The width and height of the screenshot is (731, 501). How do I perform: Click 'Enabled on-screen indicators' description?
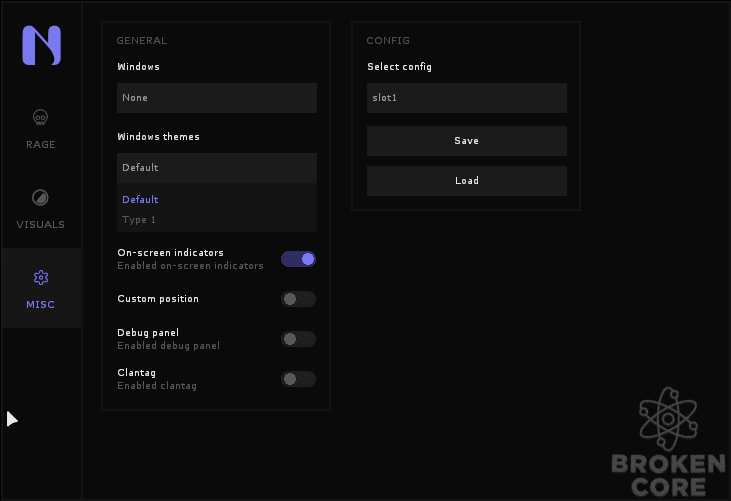coord(190,266)
